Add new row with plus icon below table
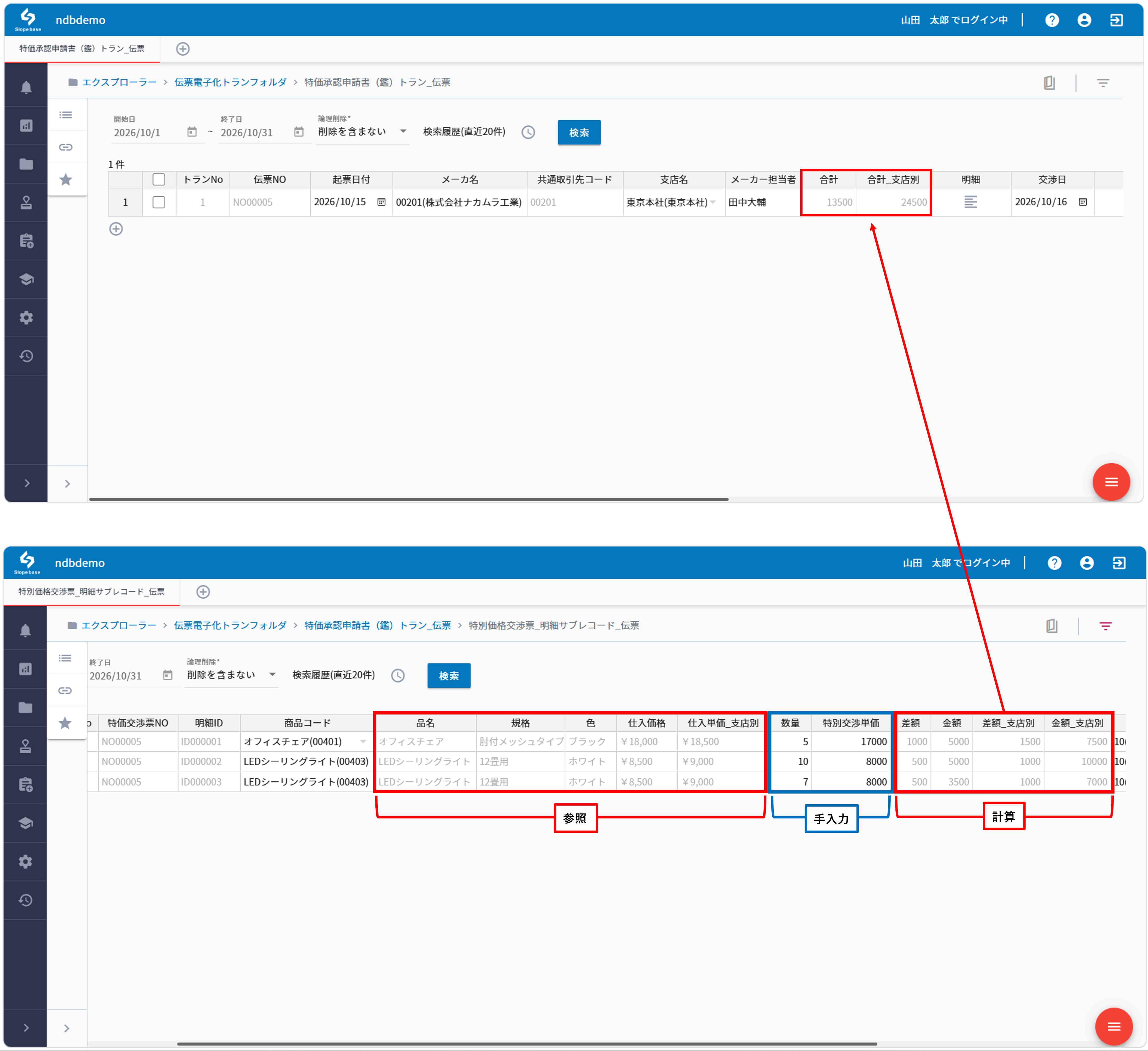Viewport: 1148px width, 1051px height. point(116,229)
